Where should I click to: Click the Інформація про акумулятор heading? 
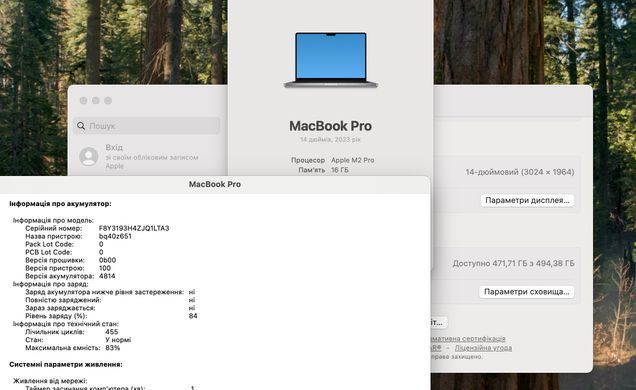60,204
